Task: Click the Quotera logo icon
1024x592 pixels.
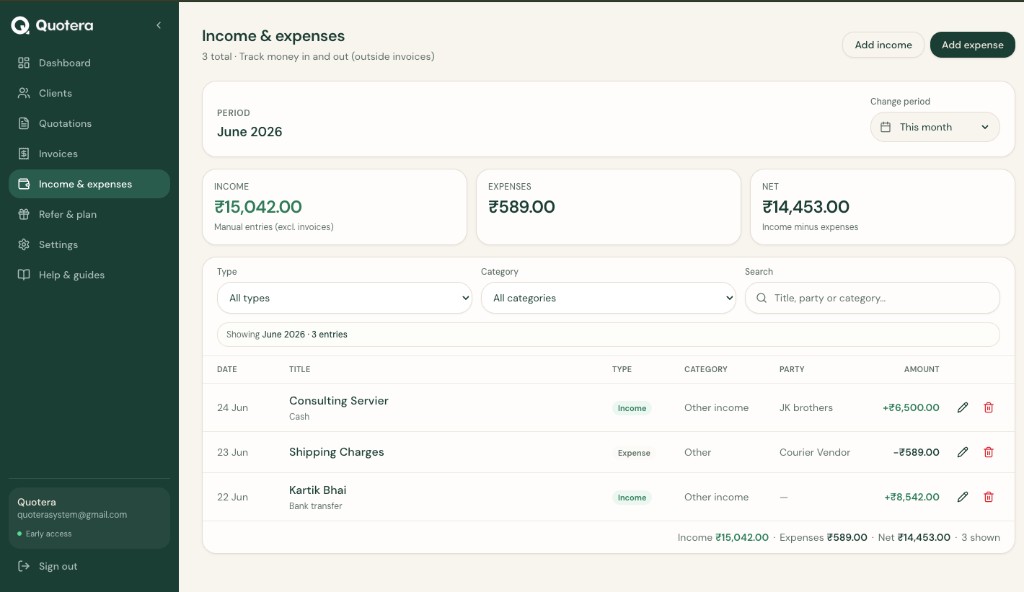Action: click(x=20, y=25)
